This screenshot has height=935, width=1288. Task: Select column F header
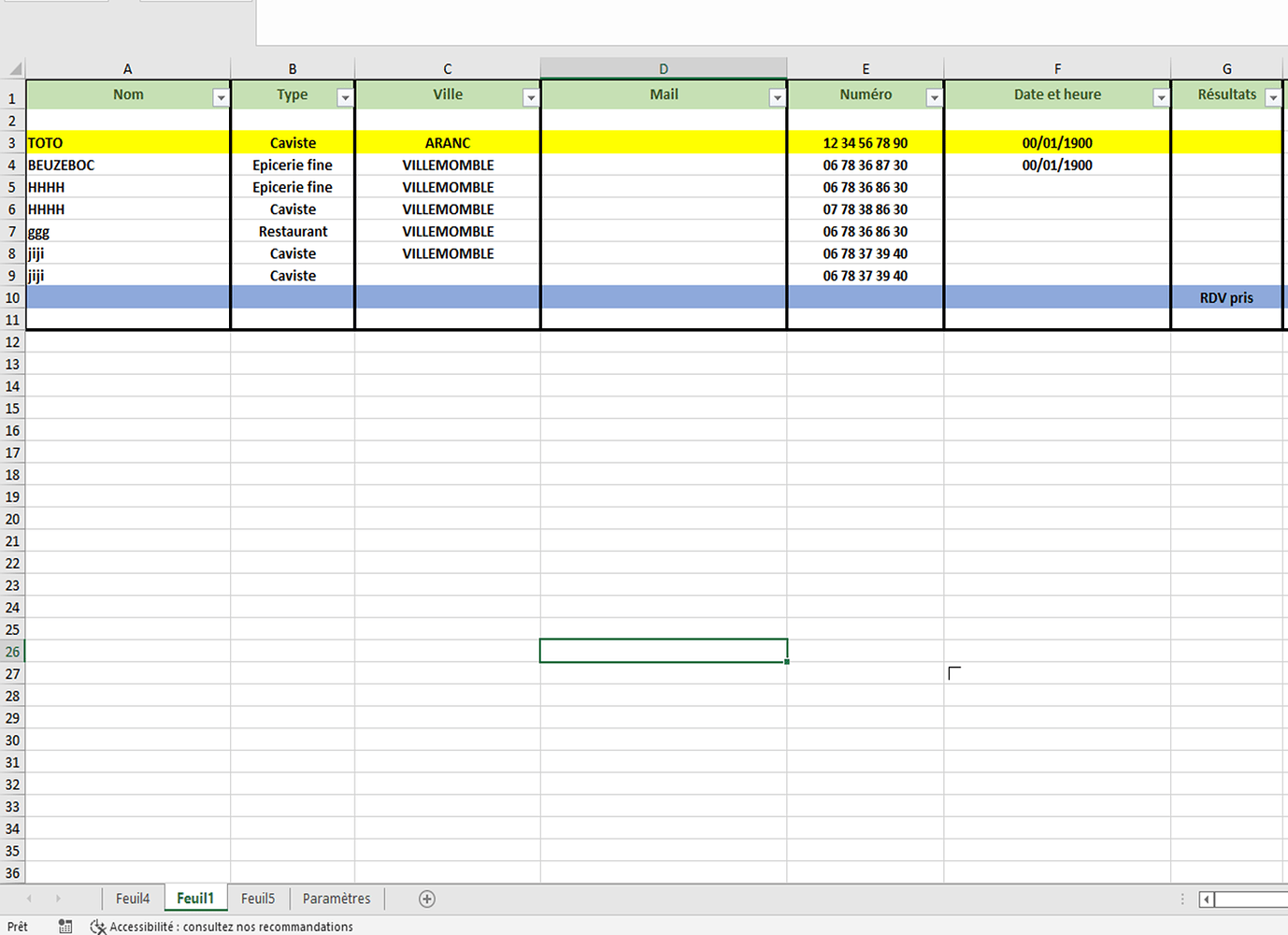[1057, 68]
